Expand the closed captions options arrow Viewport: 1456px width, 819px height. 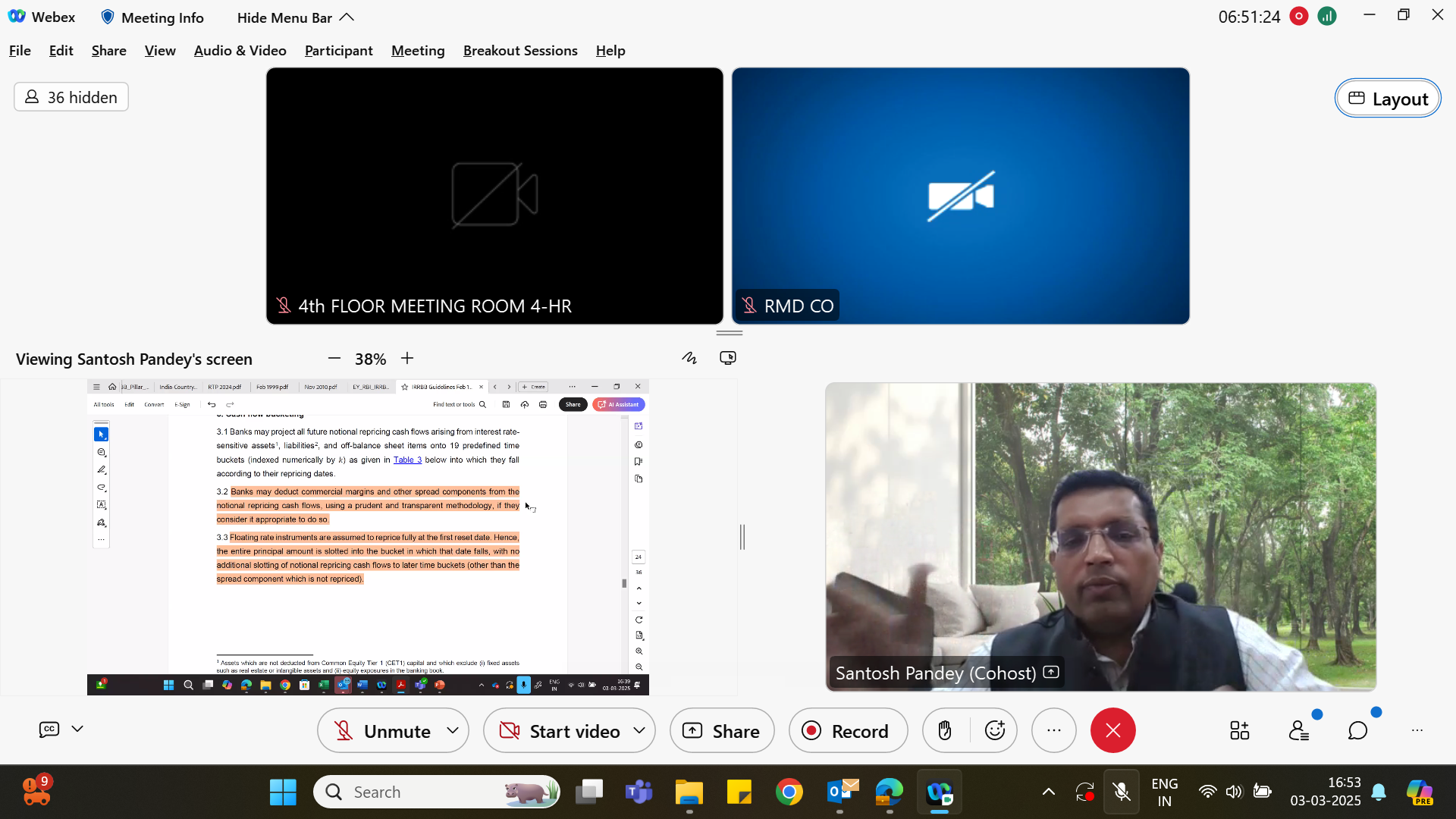pos(77,729)
